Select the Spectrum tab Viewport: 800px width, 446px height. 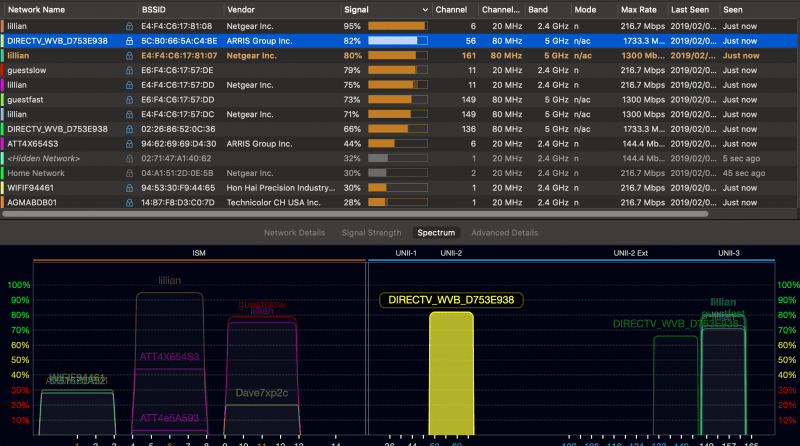coord(436,233)
